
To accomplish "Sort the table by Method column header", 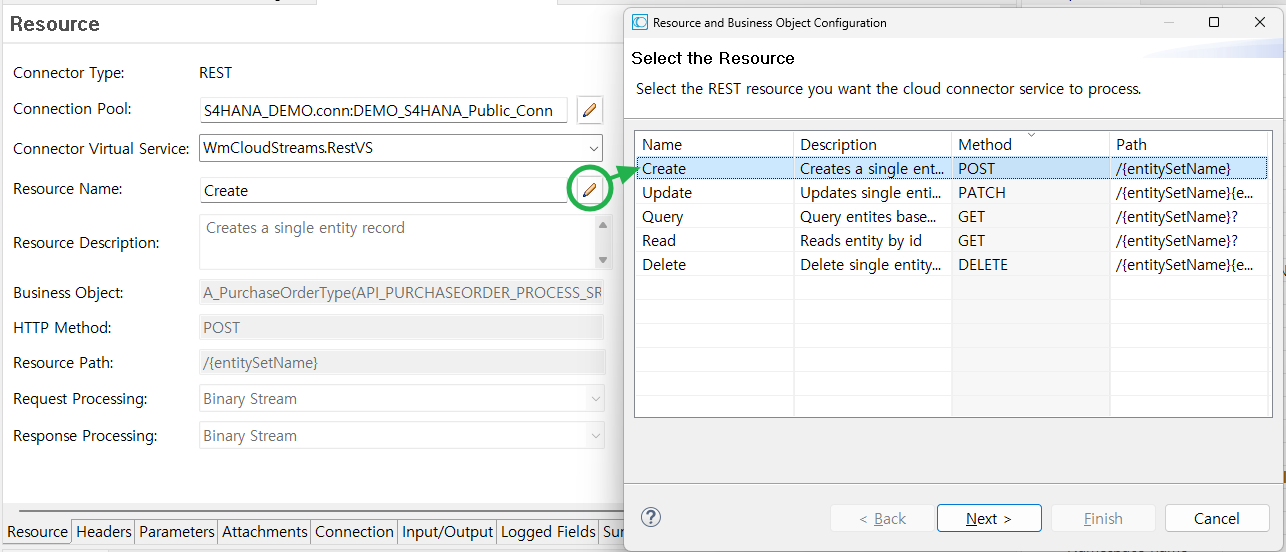I will click(x=1029, y=145).
